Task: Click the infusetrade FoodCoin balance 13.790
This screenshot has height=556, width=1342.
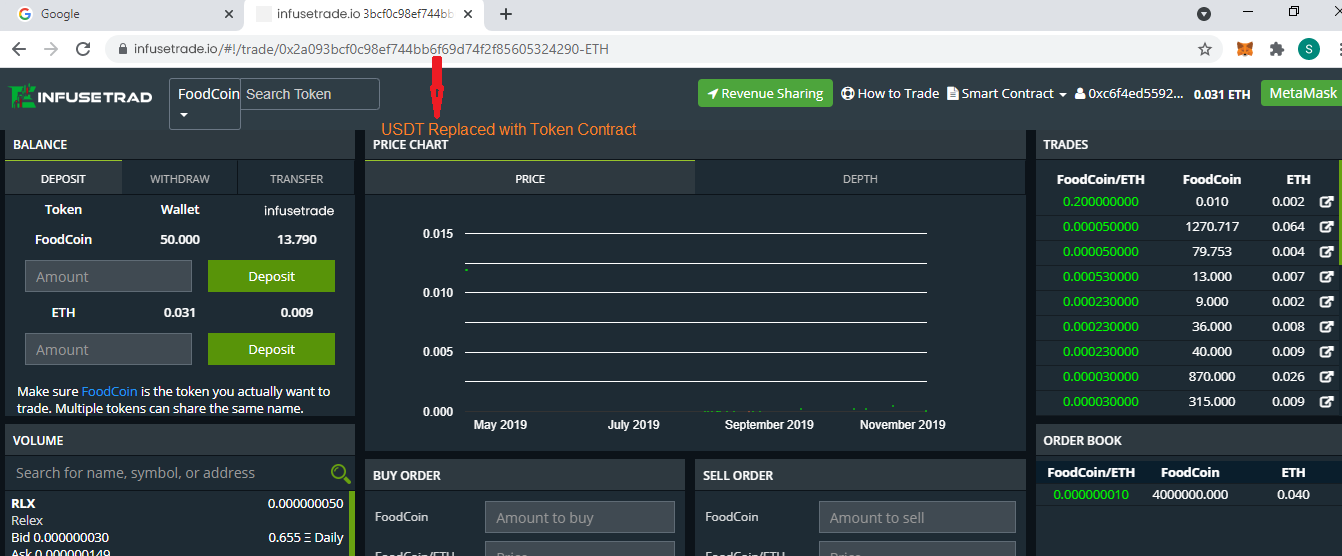Action: pyautogui.click(x=297, y=240)
